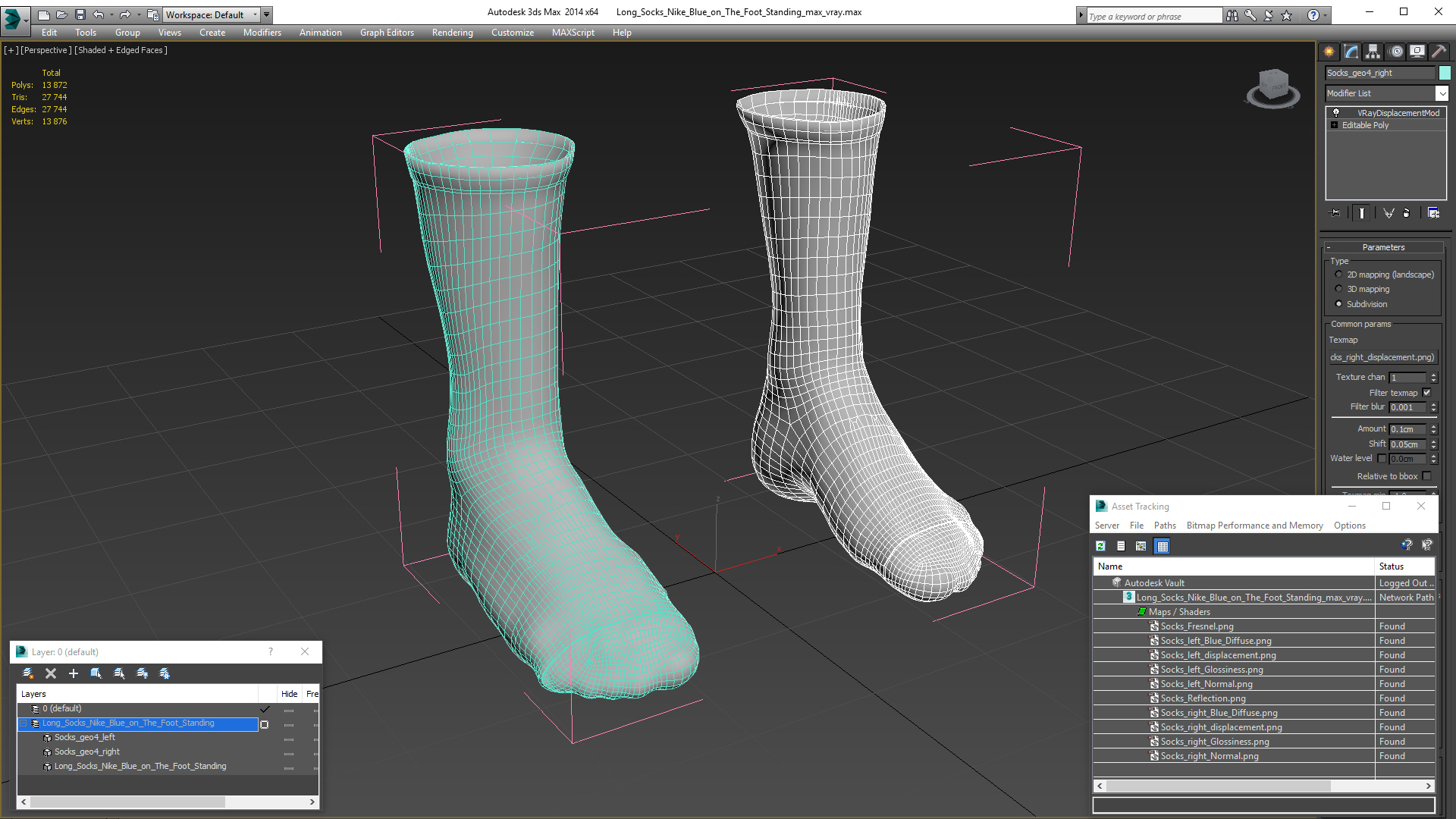Open the MAXScript menu
The width and height of the screenshot is (1456, 819).
(573, 33)
